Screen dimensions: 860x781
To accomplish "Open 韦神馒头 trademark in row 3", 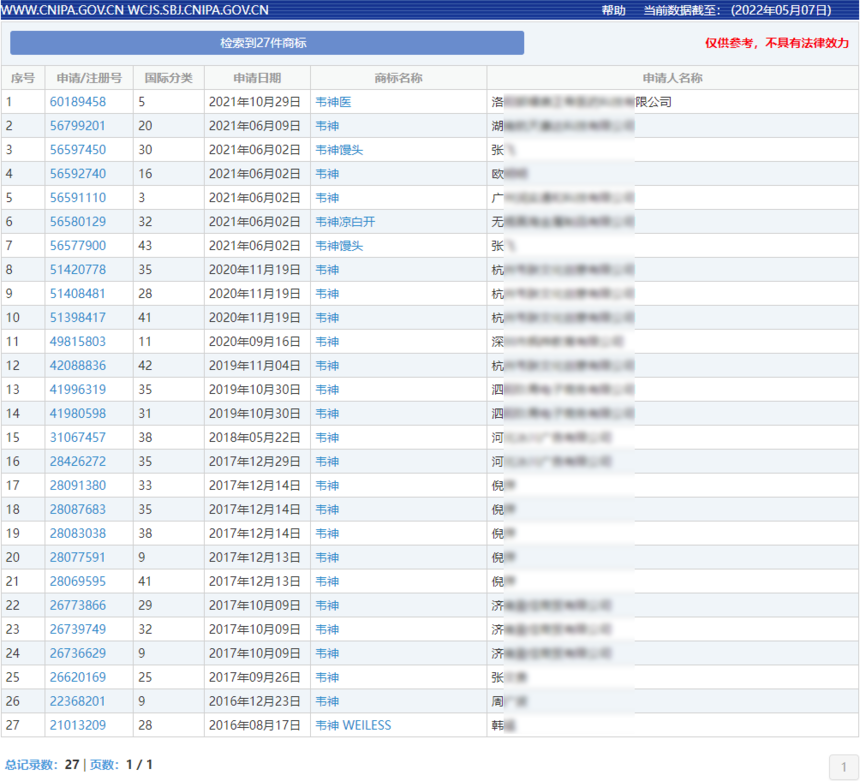I will pyautogui.click(x=340, y=150).
